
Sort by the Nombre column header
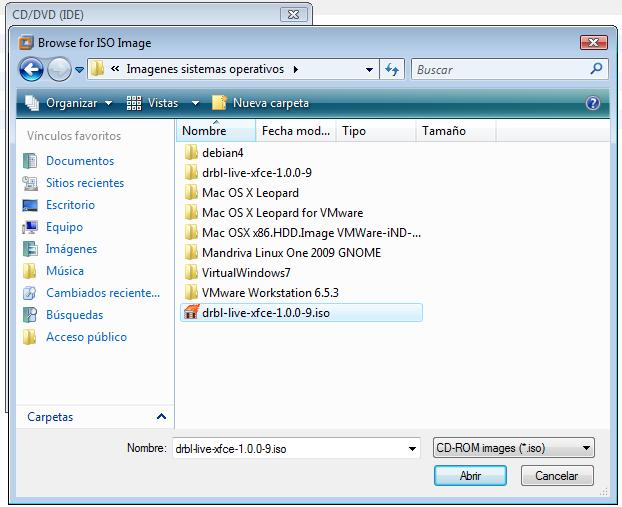pos(204,131)
